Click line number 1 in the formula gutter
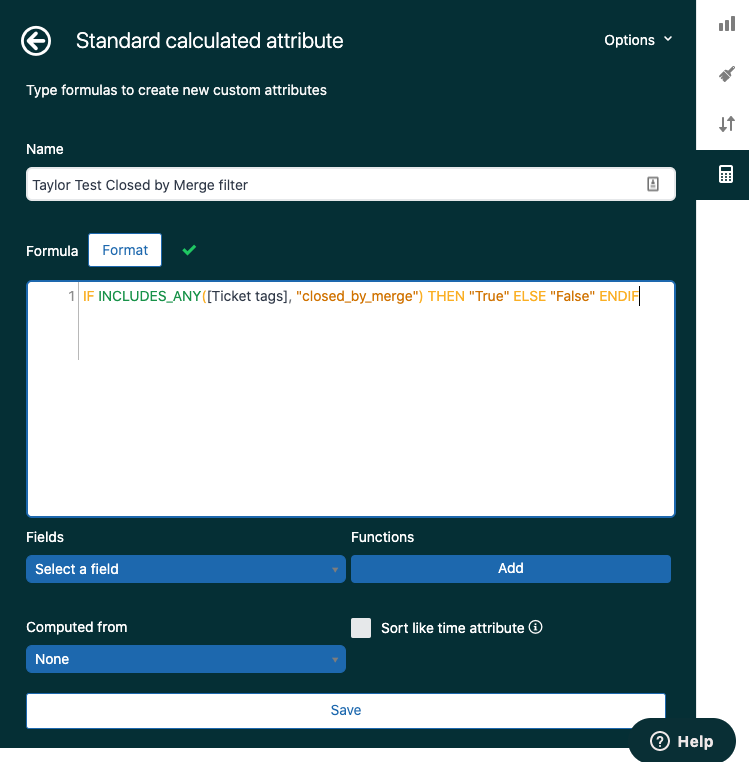Screen dimensions: 749x762 [x=71, y=297]
